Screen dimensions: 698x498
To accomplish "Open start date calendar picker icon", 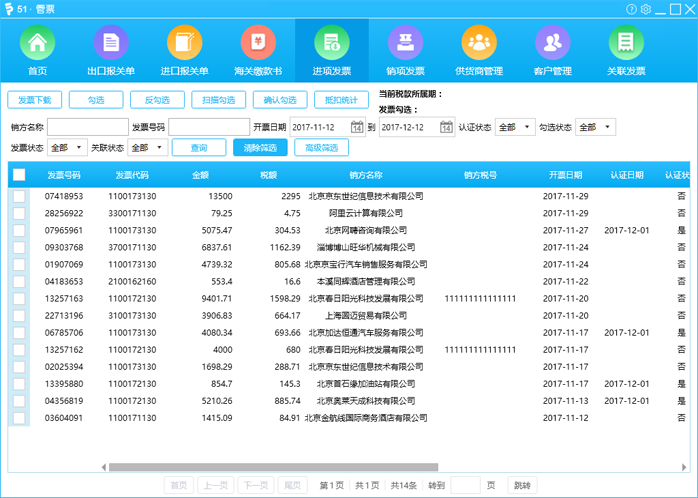I will 357,127.
